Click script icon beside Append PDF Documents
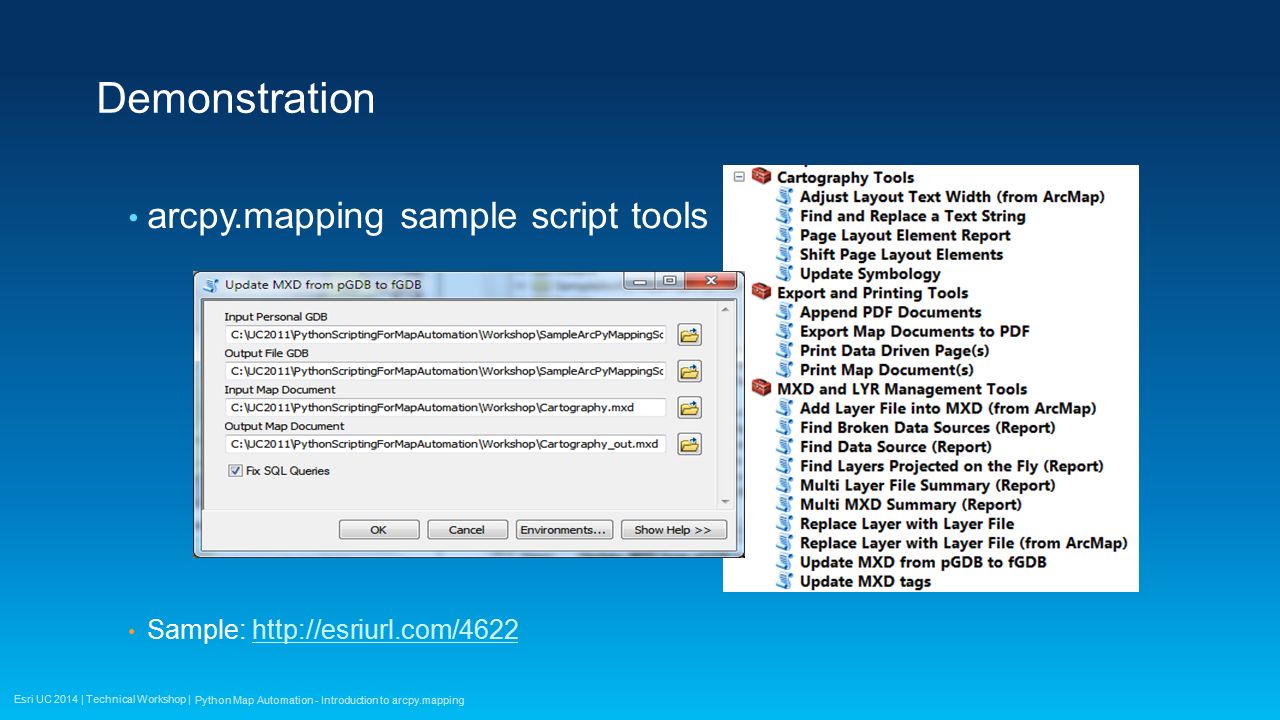This screenshot has height=720, width=1280. 785,312
